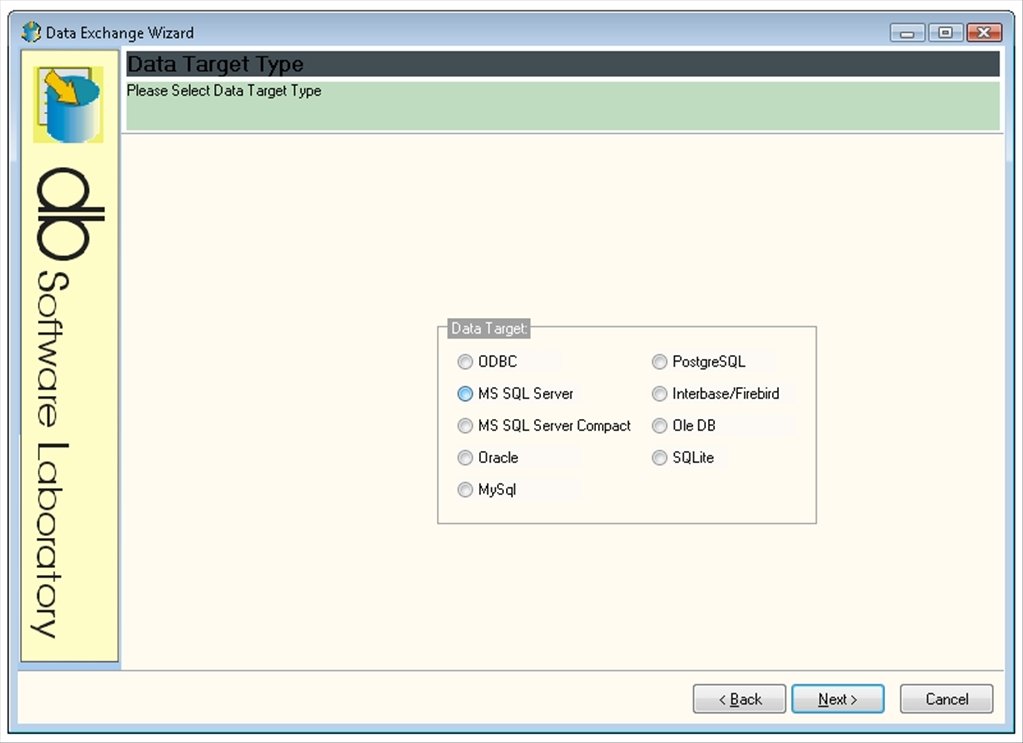Cancel the Data Exchange Wizard
The width and height of the screenshot is (1023, 743).
point(947,699)
